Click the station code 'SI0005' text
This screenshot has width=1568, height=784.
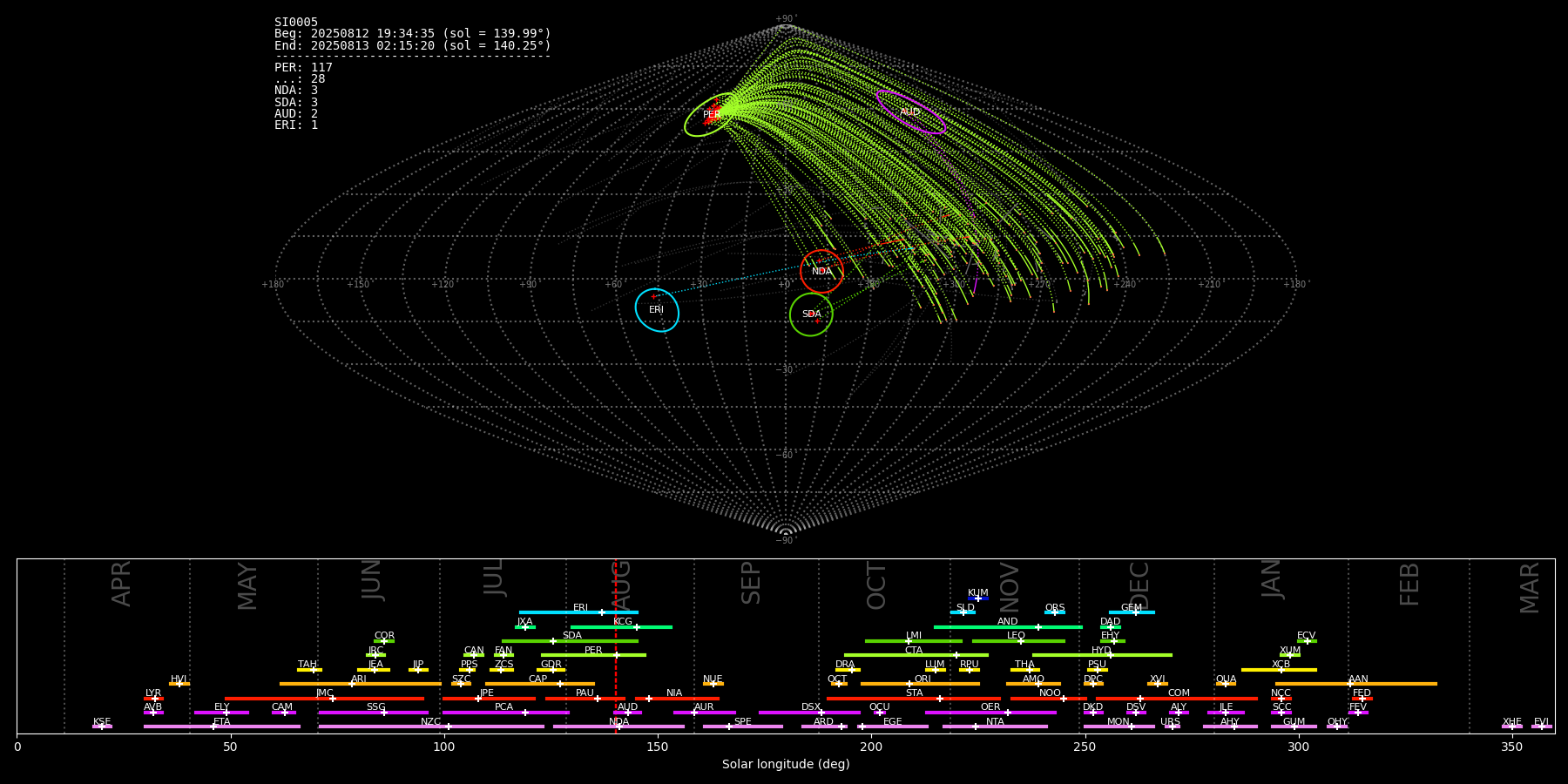tap(296, 23)
